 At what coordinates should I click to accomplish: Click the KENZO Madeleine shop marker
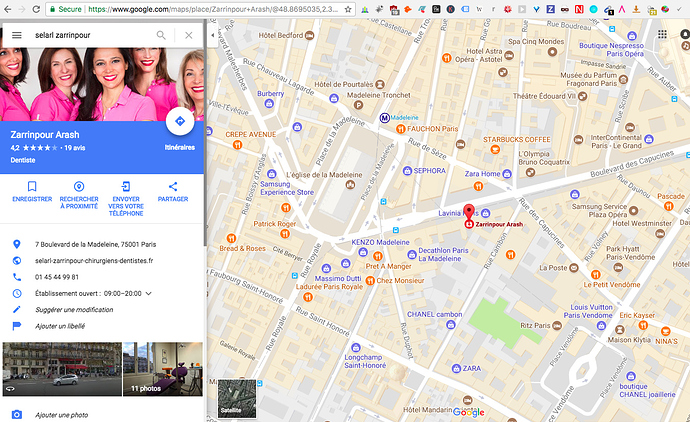pos(363,252)
